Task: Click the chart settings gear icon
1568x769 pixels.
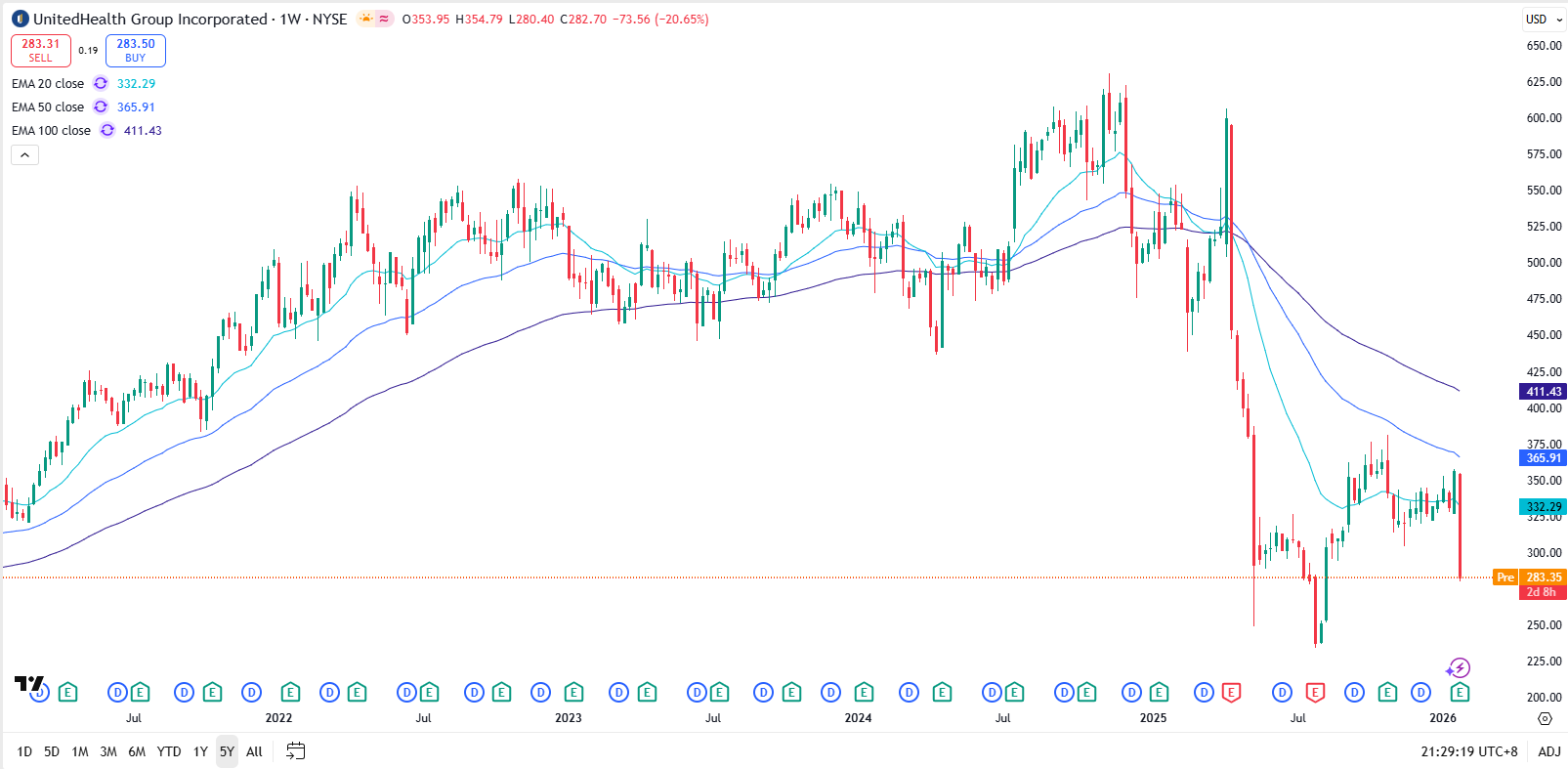Action: 1545,718
